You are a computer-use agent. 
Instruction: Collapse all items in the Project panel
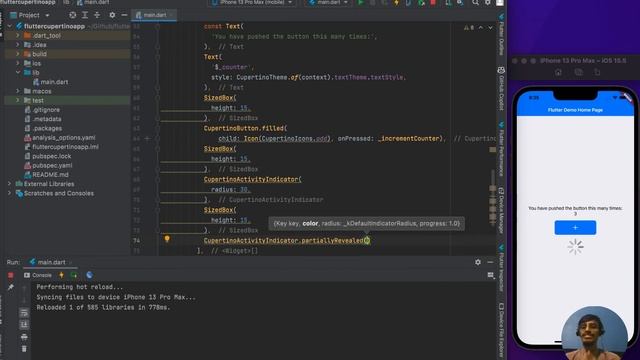point(97,15)
